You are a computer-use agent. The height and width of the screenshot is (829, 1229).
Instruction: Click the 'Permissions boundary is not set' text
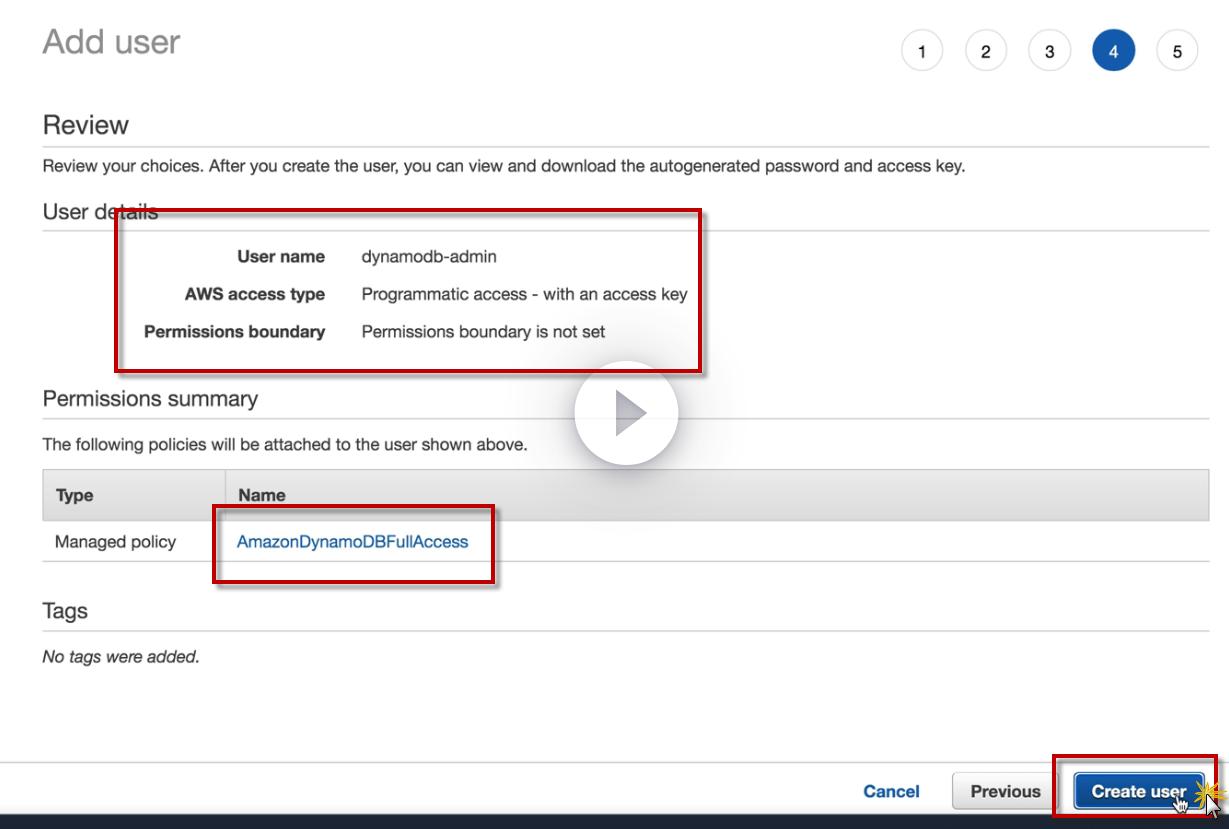483,331
